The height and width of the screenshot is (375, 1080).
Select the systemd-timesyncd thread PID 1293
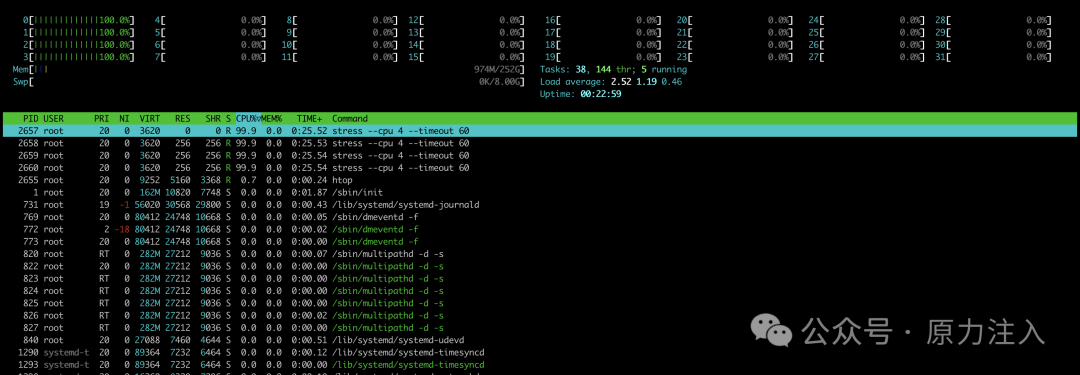click(539, 365)
